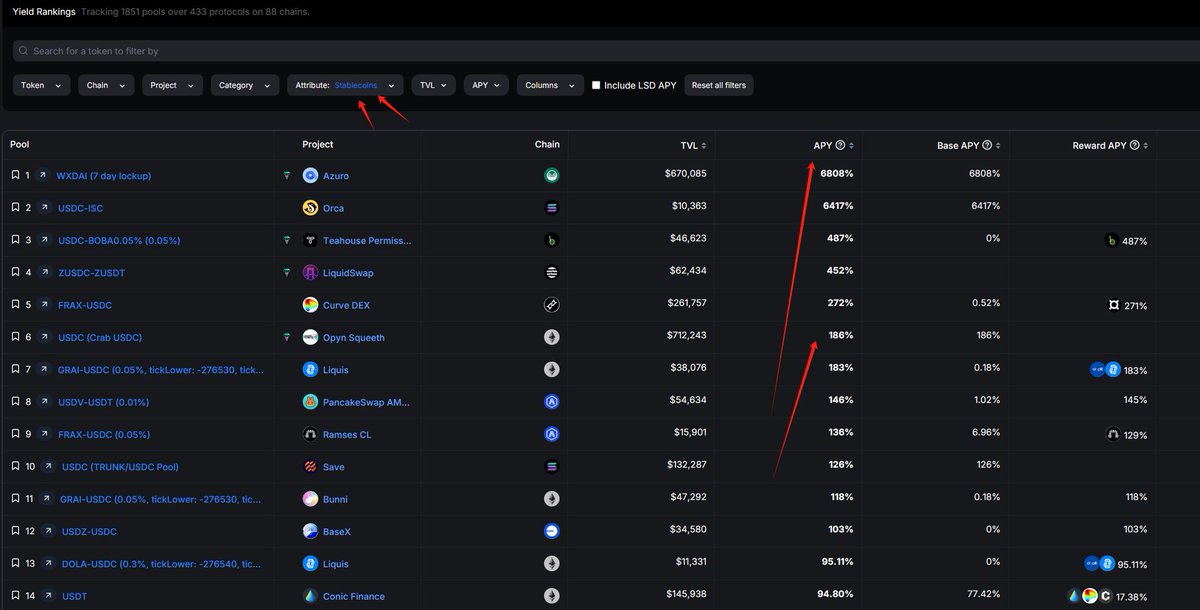Click the airdrop icon in the Teahouse row

tap(287, 240)
